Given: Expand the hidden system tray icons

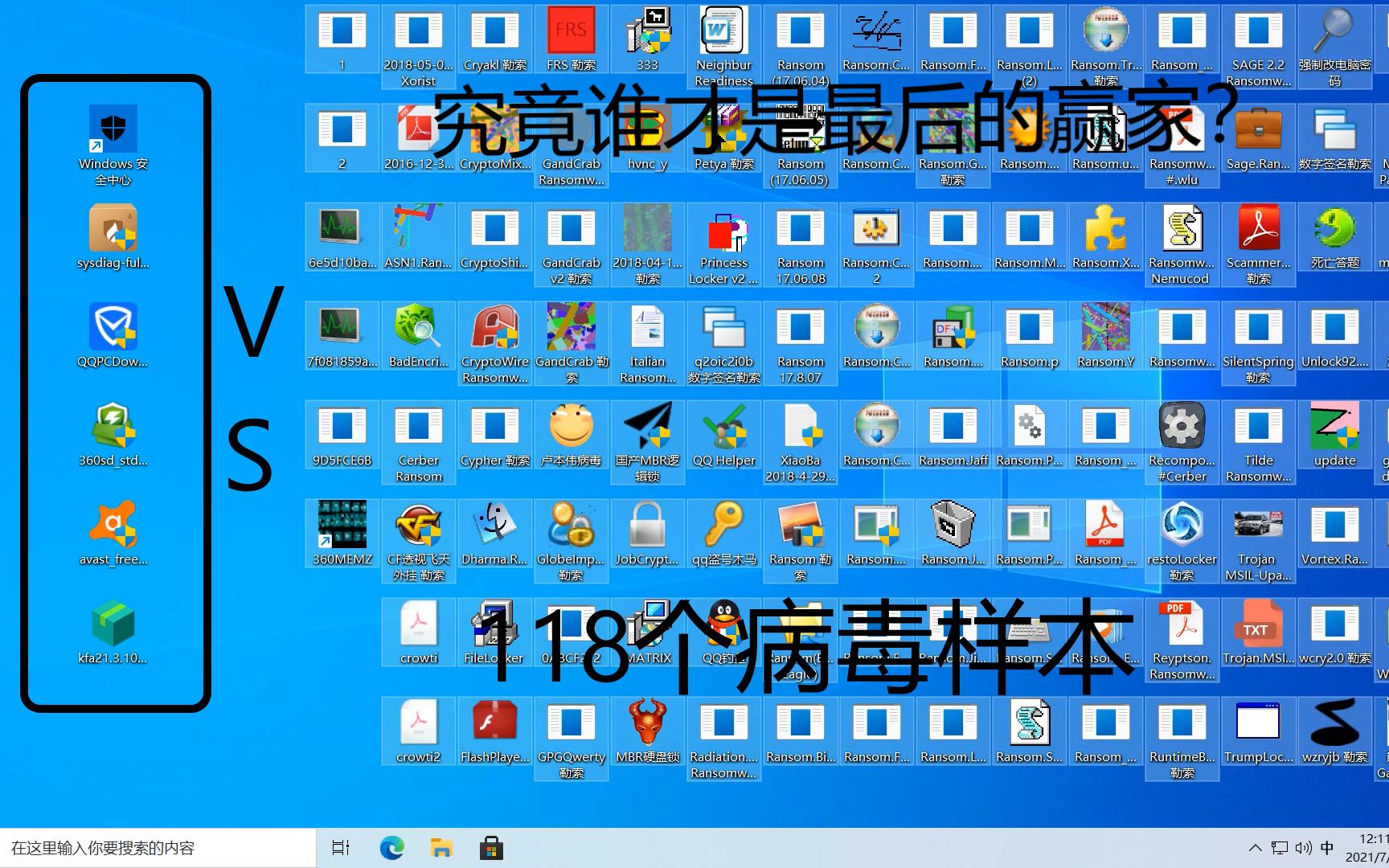Looking at the screenshot, I should coord(1255,848).
